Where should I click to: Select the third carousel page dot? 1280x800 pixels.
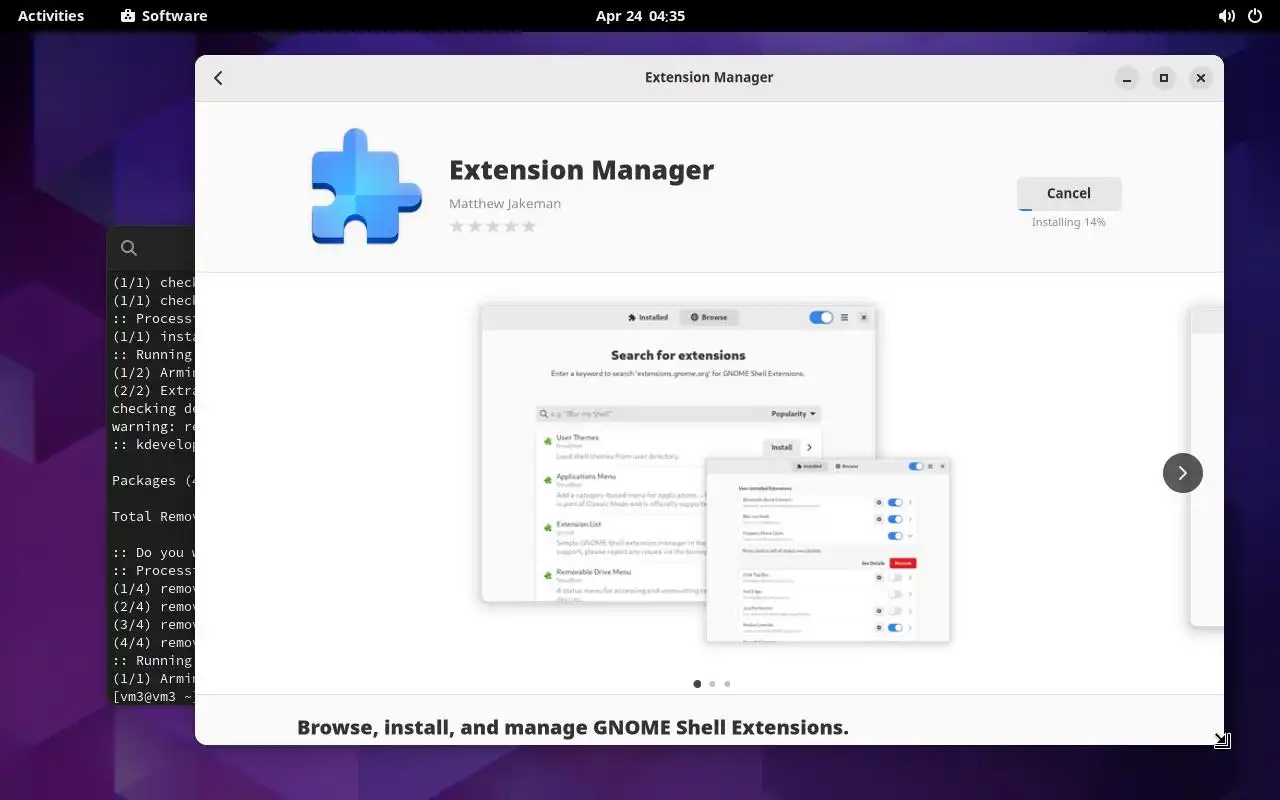(x=727, y=684)
